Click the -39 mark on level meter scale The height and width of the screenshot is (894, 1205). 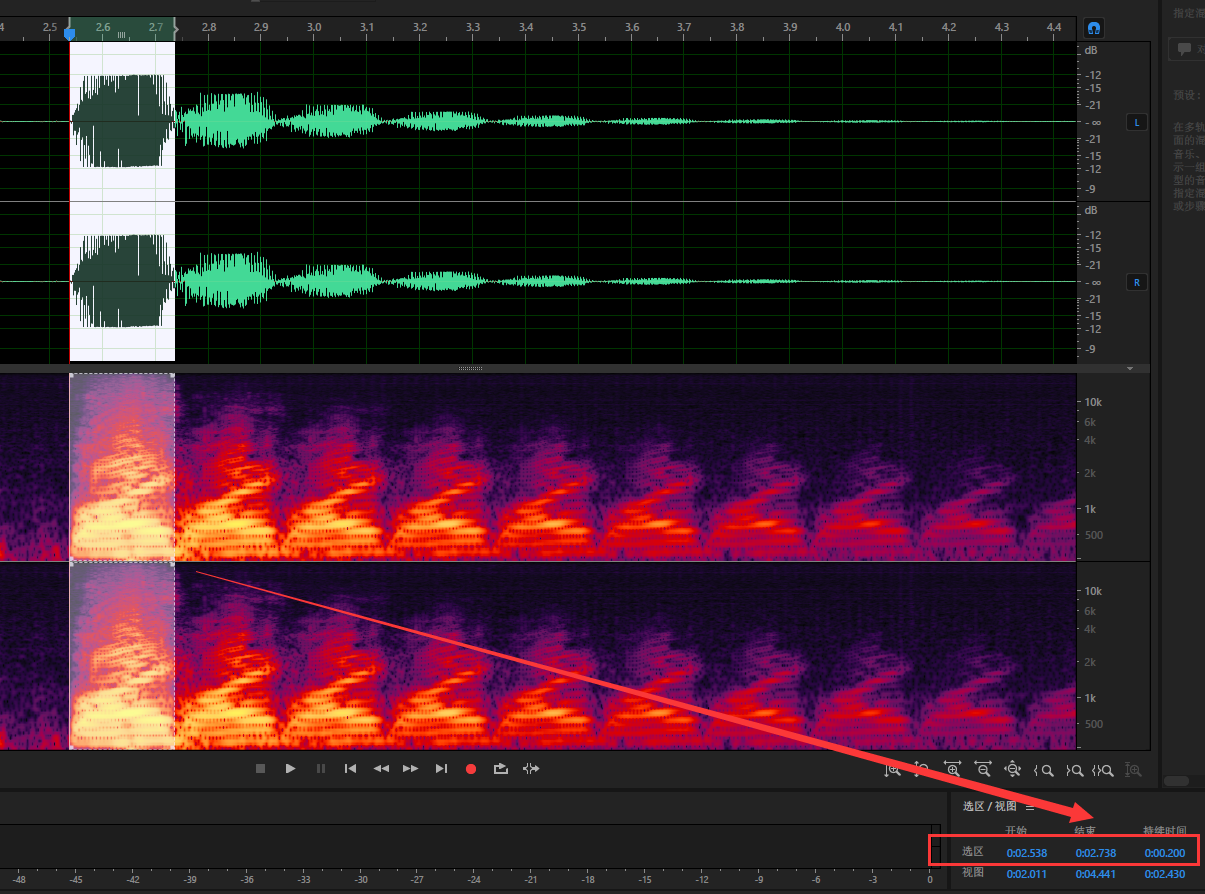(x=190, y=880)
